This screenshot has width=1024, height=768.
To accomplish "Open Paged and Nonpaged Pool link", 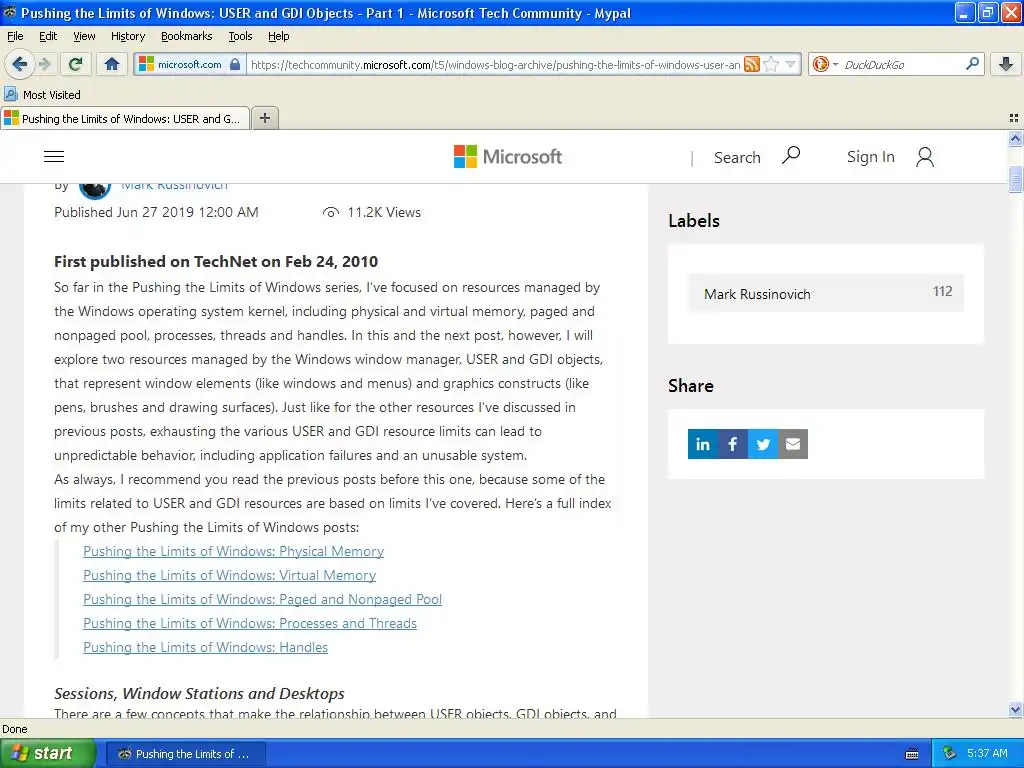I will (263, 600).
